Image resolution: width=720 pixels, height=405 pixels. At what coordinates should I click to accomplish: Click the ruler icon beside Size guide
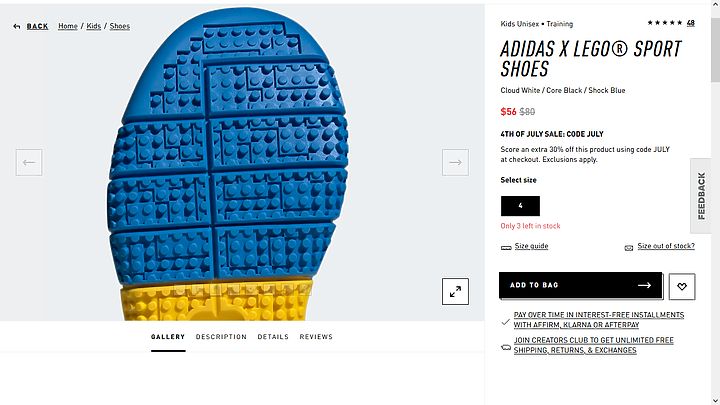click(506, 248)
